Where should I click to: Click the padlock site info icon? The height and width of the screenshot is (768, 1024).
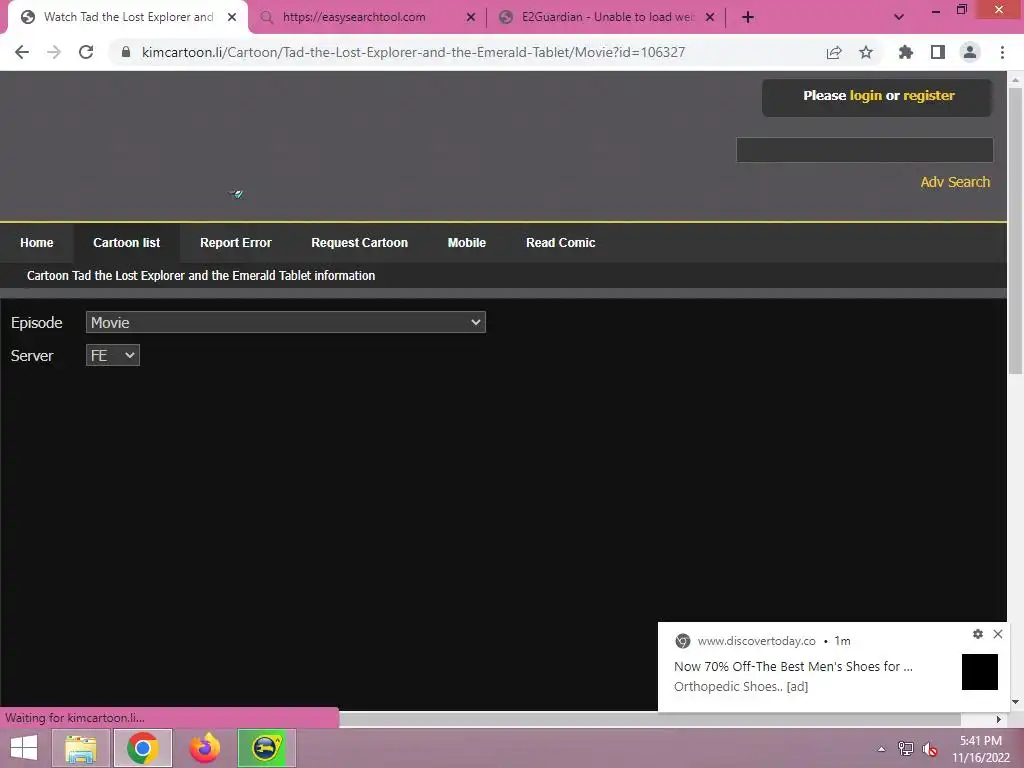pyautogui.click(x=126, y=52)
